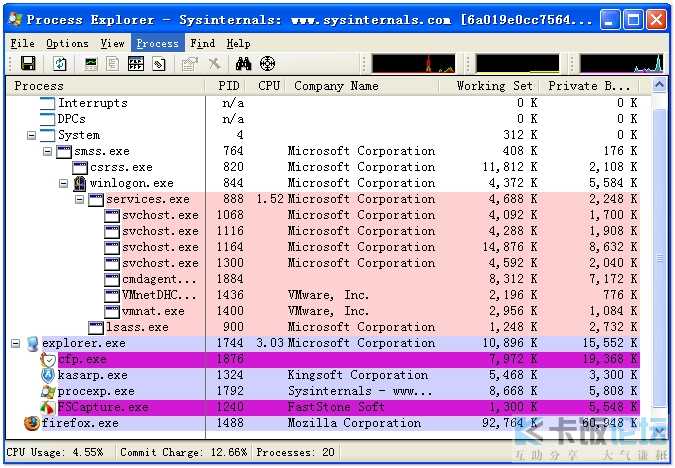Click the vmnat.exe window icon
The height and width of the screenshot is (468, 675).
112,312
